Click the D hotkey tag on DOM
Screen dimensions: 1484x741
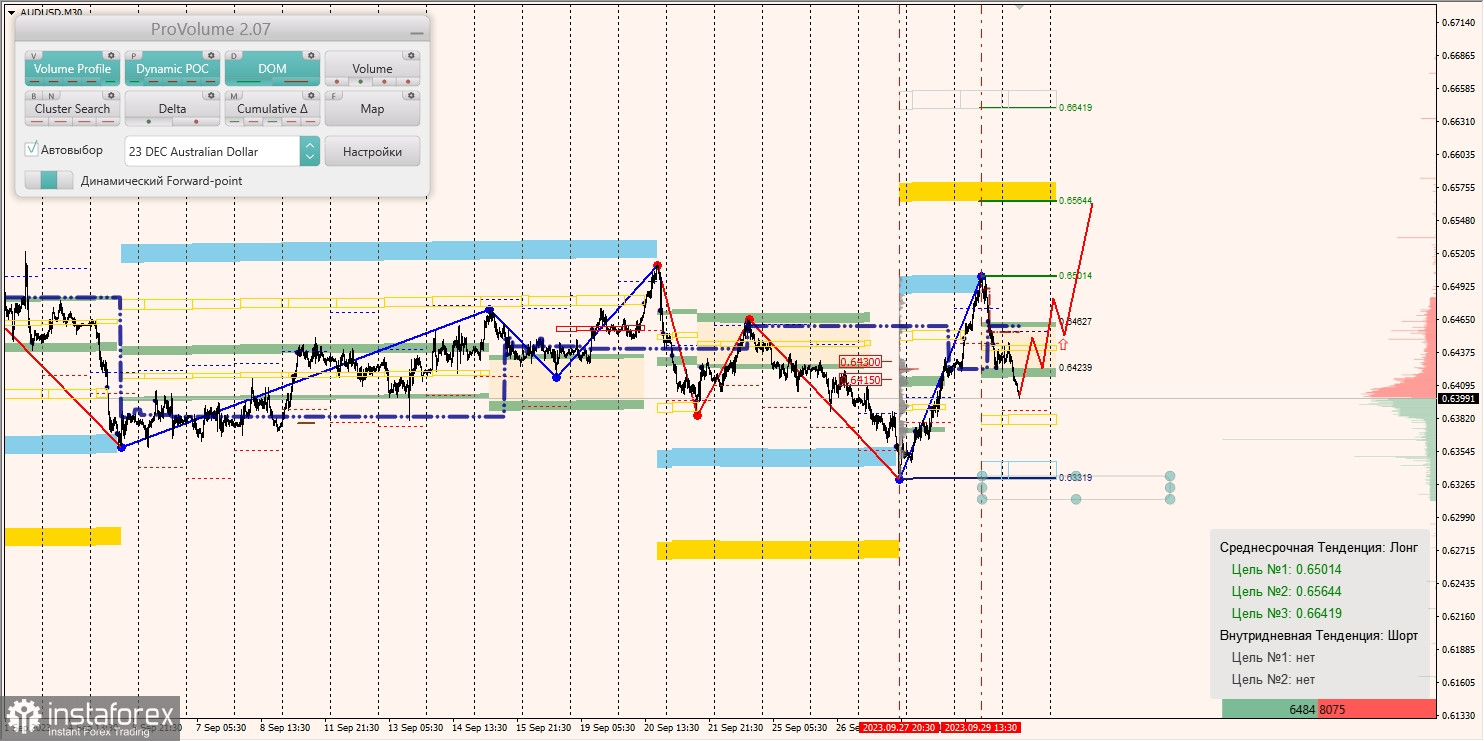[x=234, y=56]
